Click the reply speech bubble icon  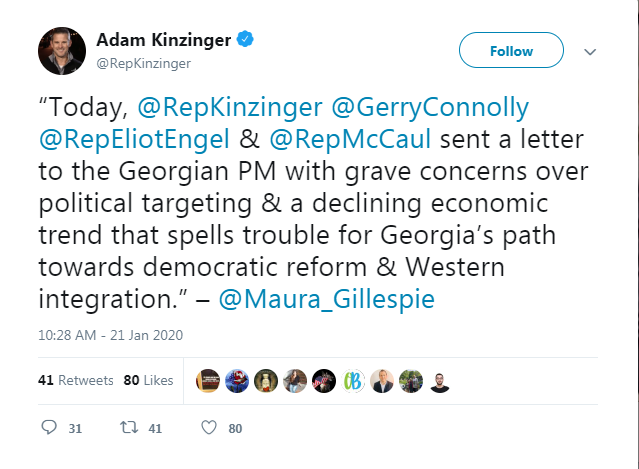coord(50,428)
